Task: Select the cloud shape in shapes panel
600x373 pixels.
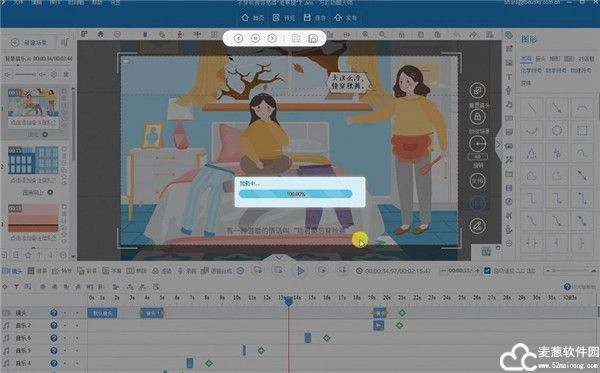Action: click(x=532, y=176)
